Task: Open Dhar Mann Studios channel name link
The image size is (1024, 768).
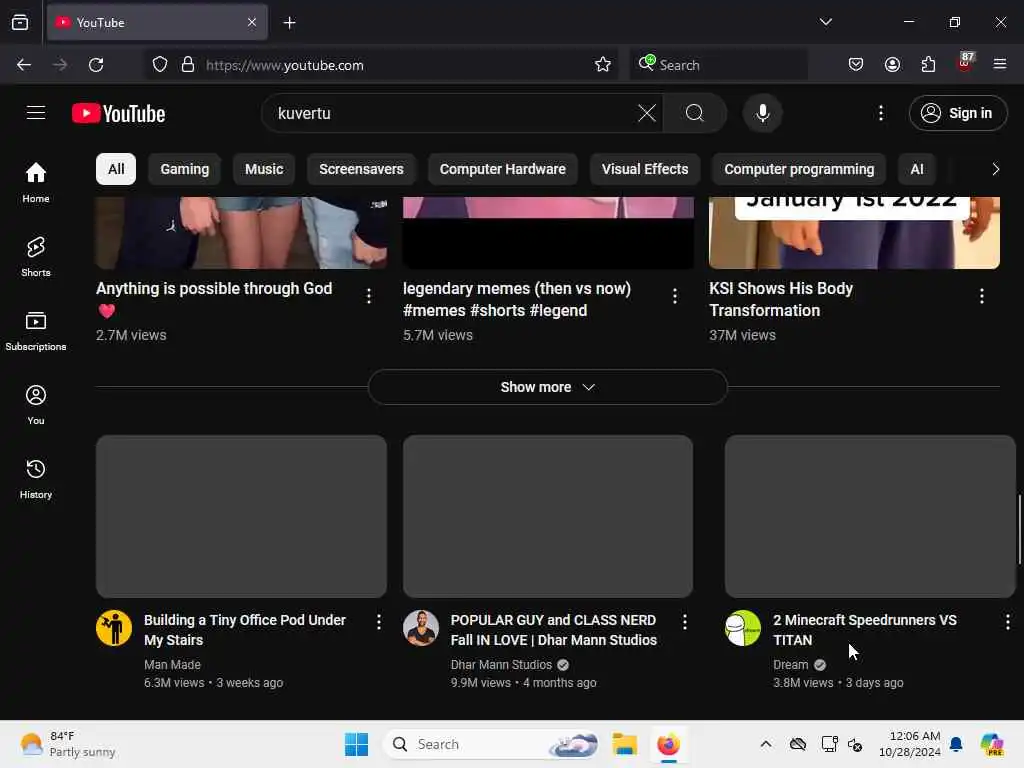Action: click(x=501, y=665)
